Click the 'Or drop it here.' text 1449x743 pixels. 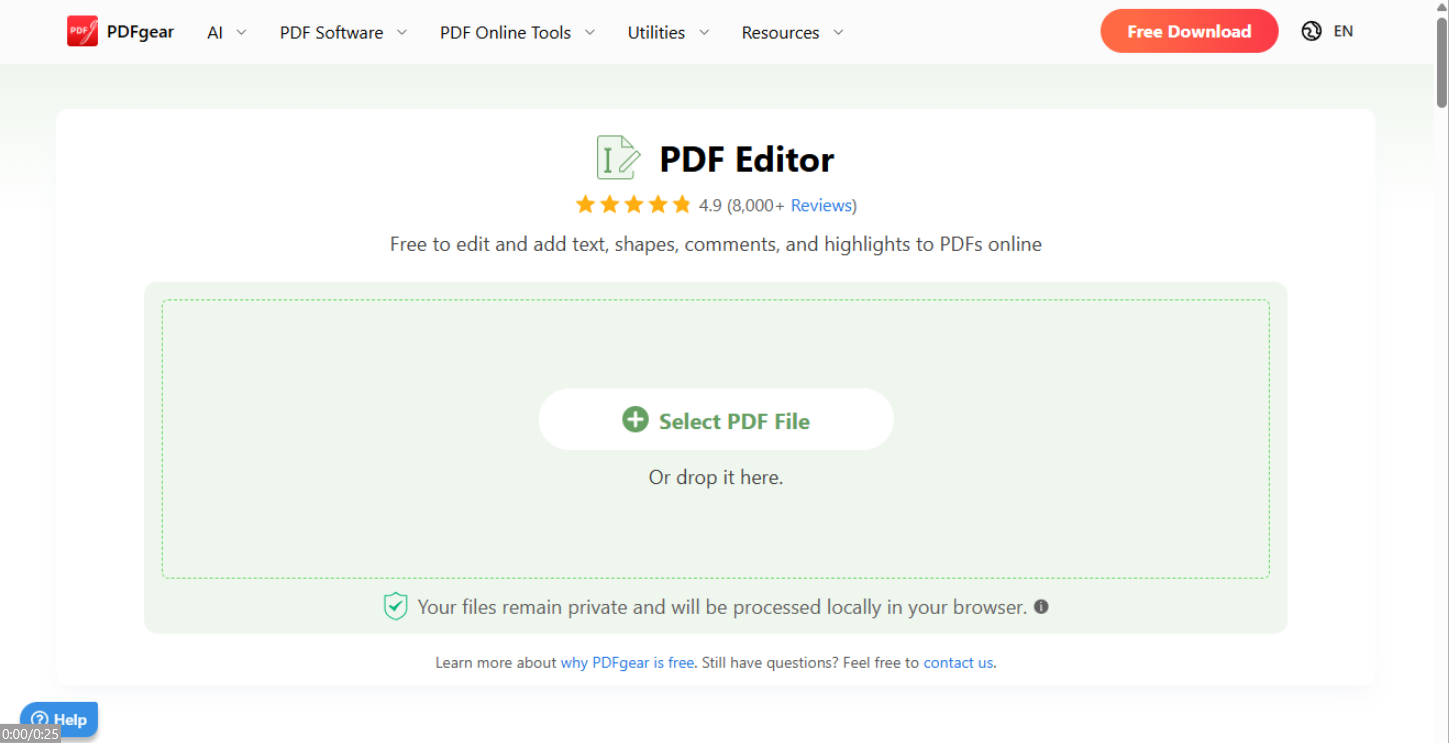pos(716,477)
